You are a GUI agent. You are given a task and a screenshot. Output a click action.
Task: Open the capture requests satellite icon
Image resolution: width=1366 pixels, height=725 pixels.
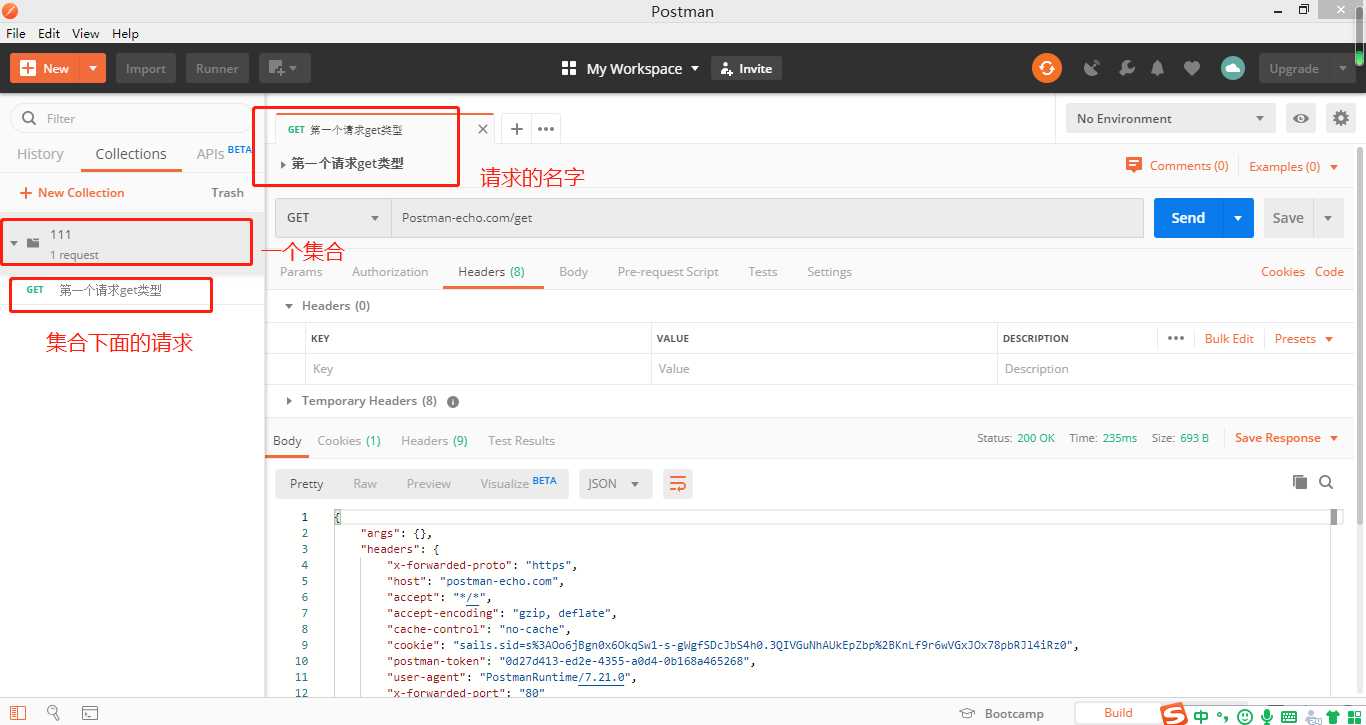[1092, 68]
